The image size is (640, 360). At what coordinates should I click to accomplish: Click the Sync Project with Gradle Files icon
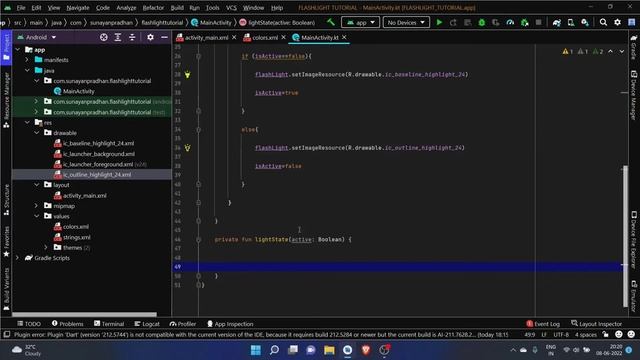pos(557,22)
